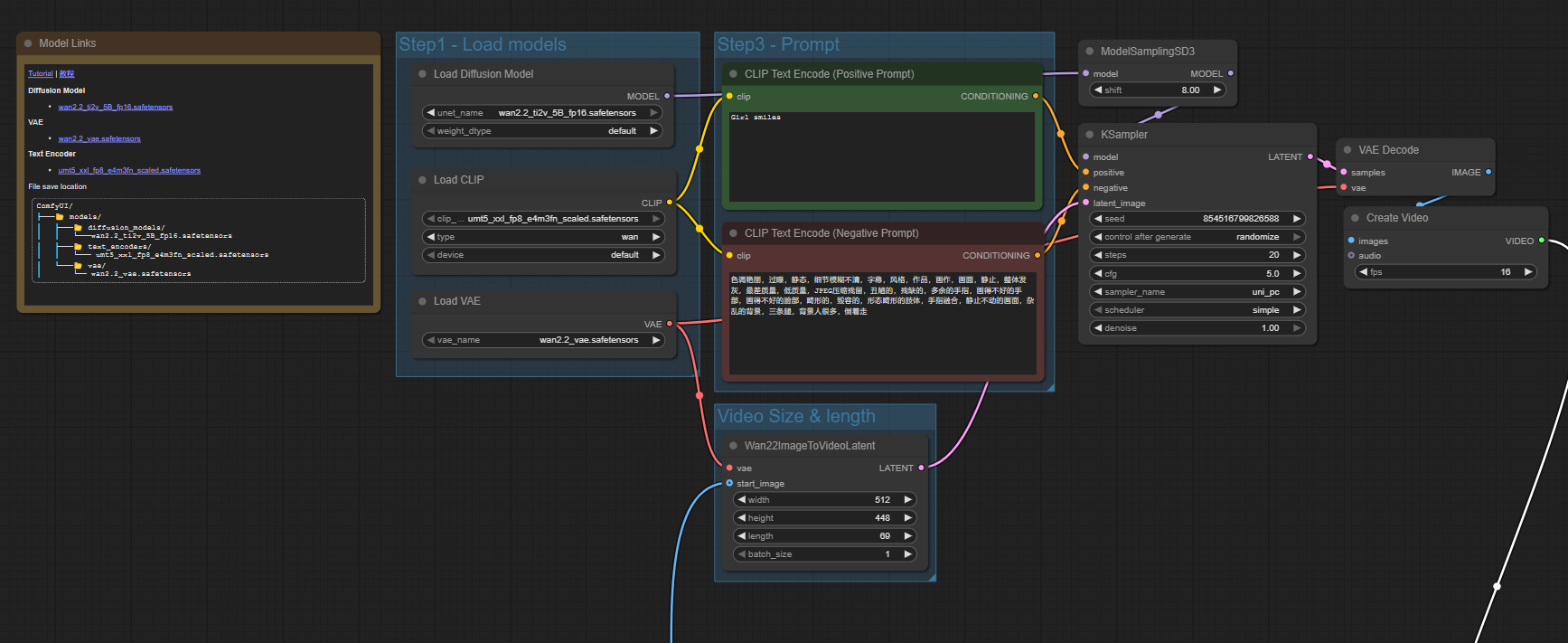Collapse the ModelSamplingSD3 node
The image size is (1568, 643).
pyautogui.click(x=1089, y=52)
